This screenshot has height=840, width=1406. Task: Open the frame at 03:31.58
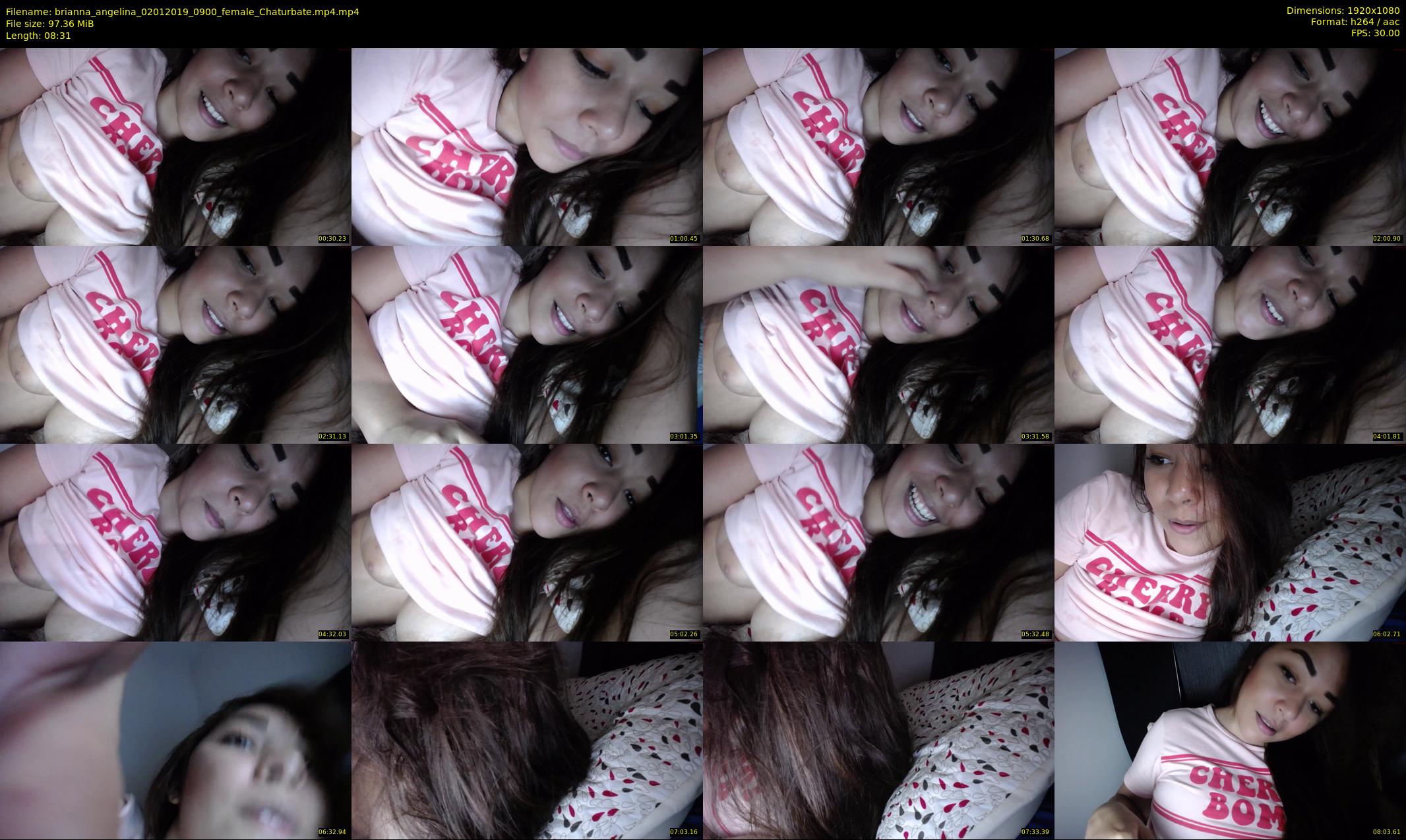(x=878, y=344)
